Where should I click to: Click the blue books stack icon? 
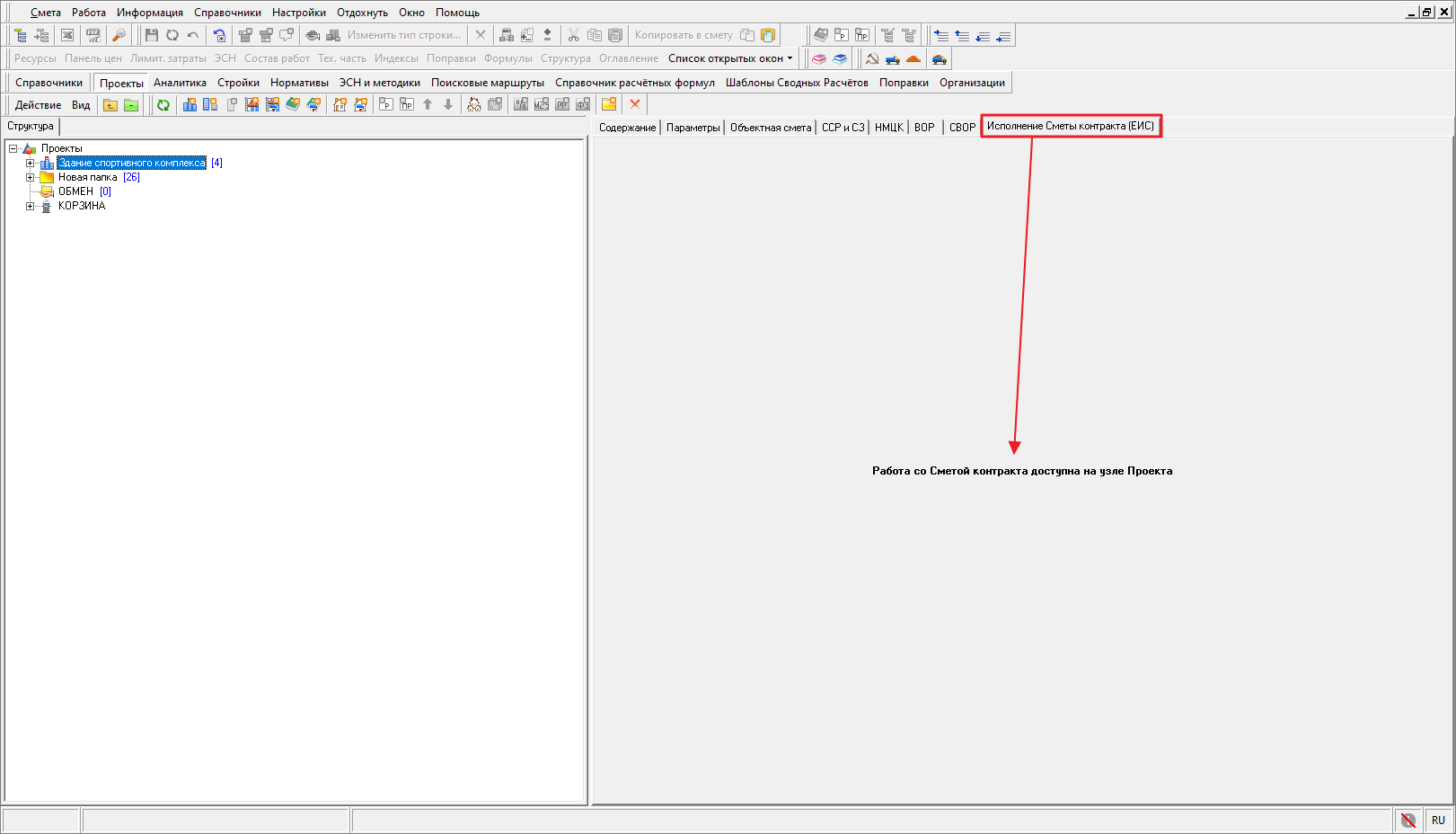pos(840,59)
